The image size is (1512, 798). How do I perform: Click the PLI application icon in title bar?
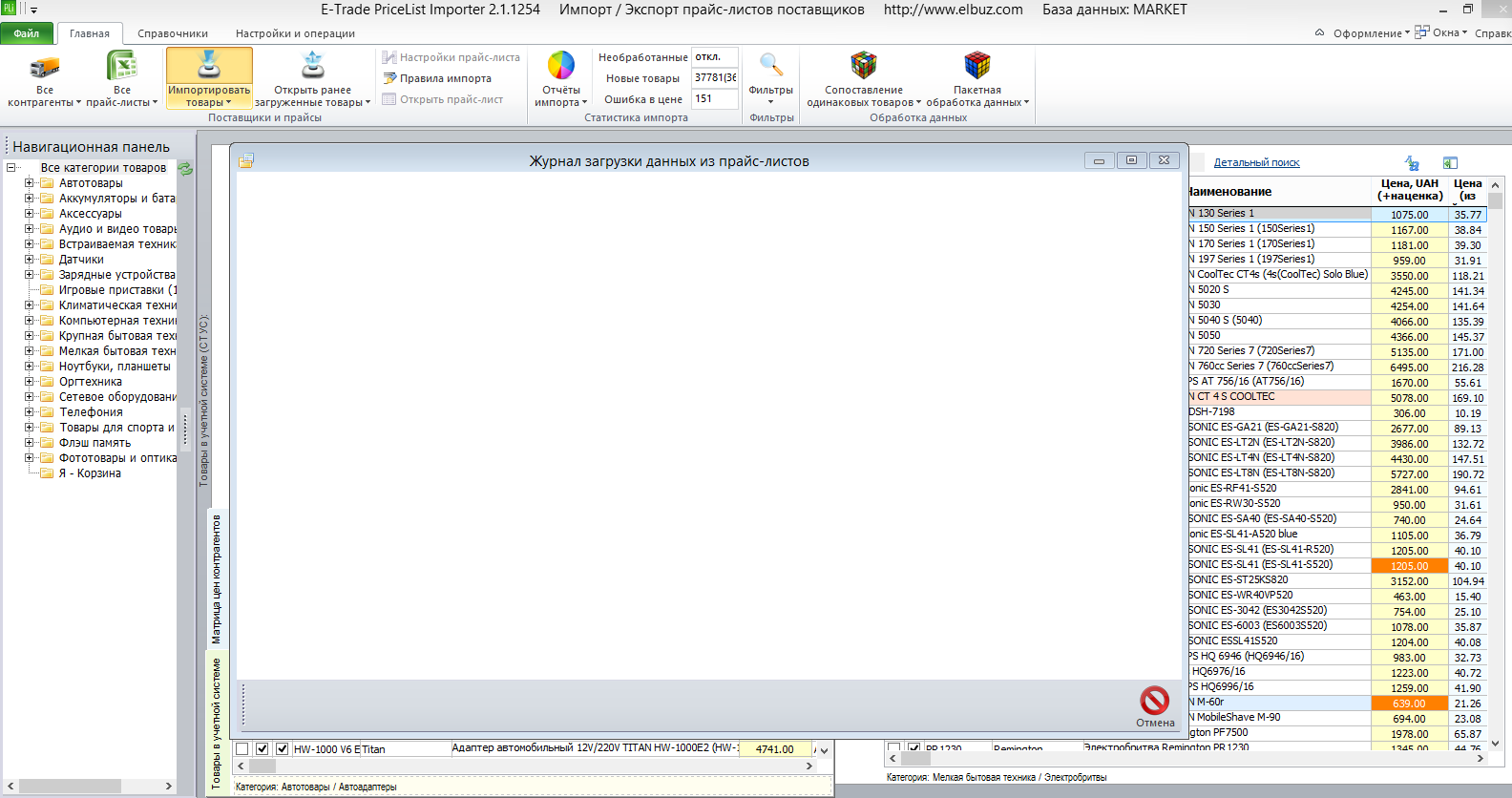(x=9, y=9)
